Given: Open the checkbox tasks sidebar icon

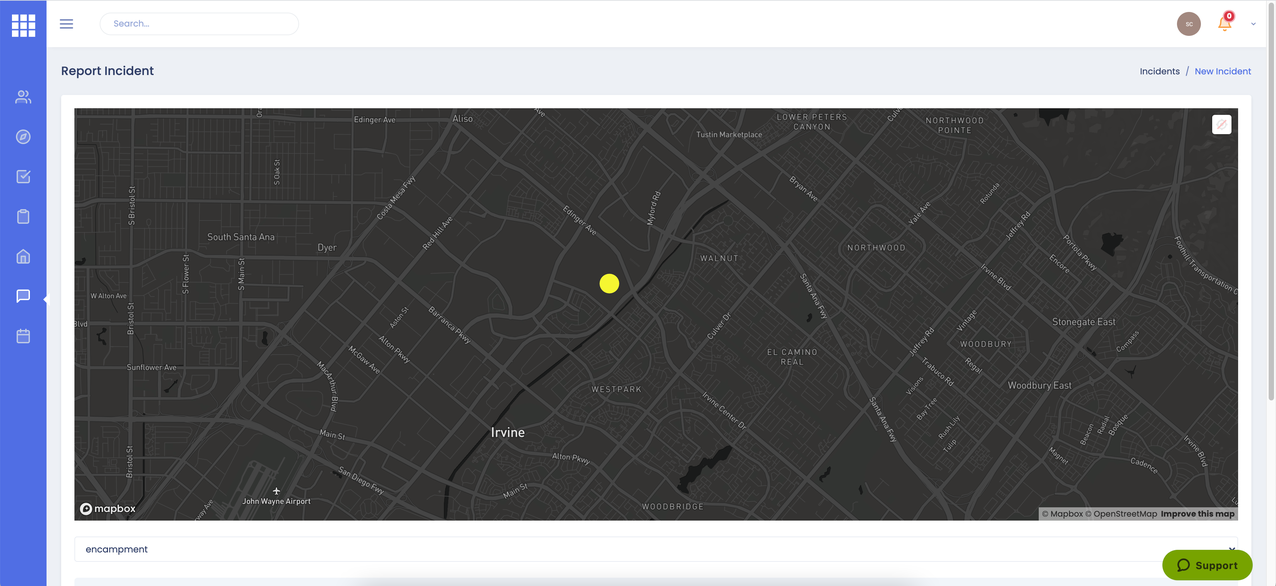Looking at the screenshot, I should click(23, 177).
